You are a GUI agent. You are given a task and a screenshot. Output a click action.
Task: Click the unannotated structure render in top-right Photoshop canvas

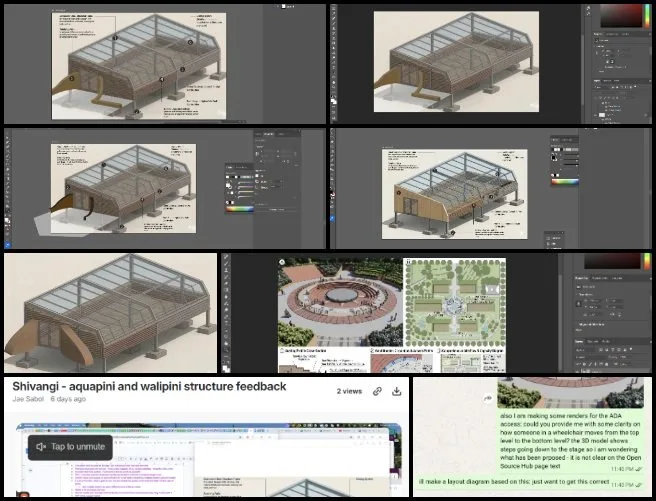(456, 61)
